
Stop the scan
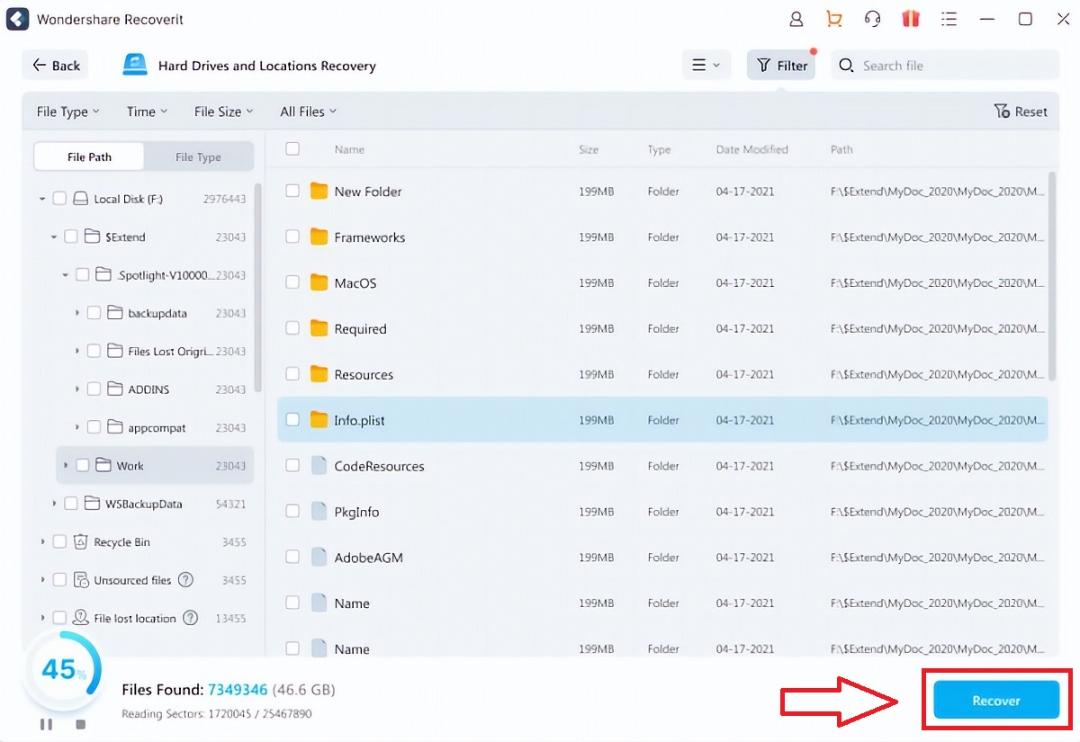click(81, 724)
